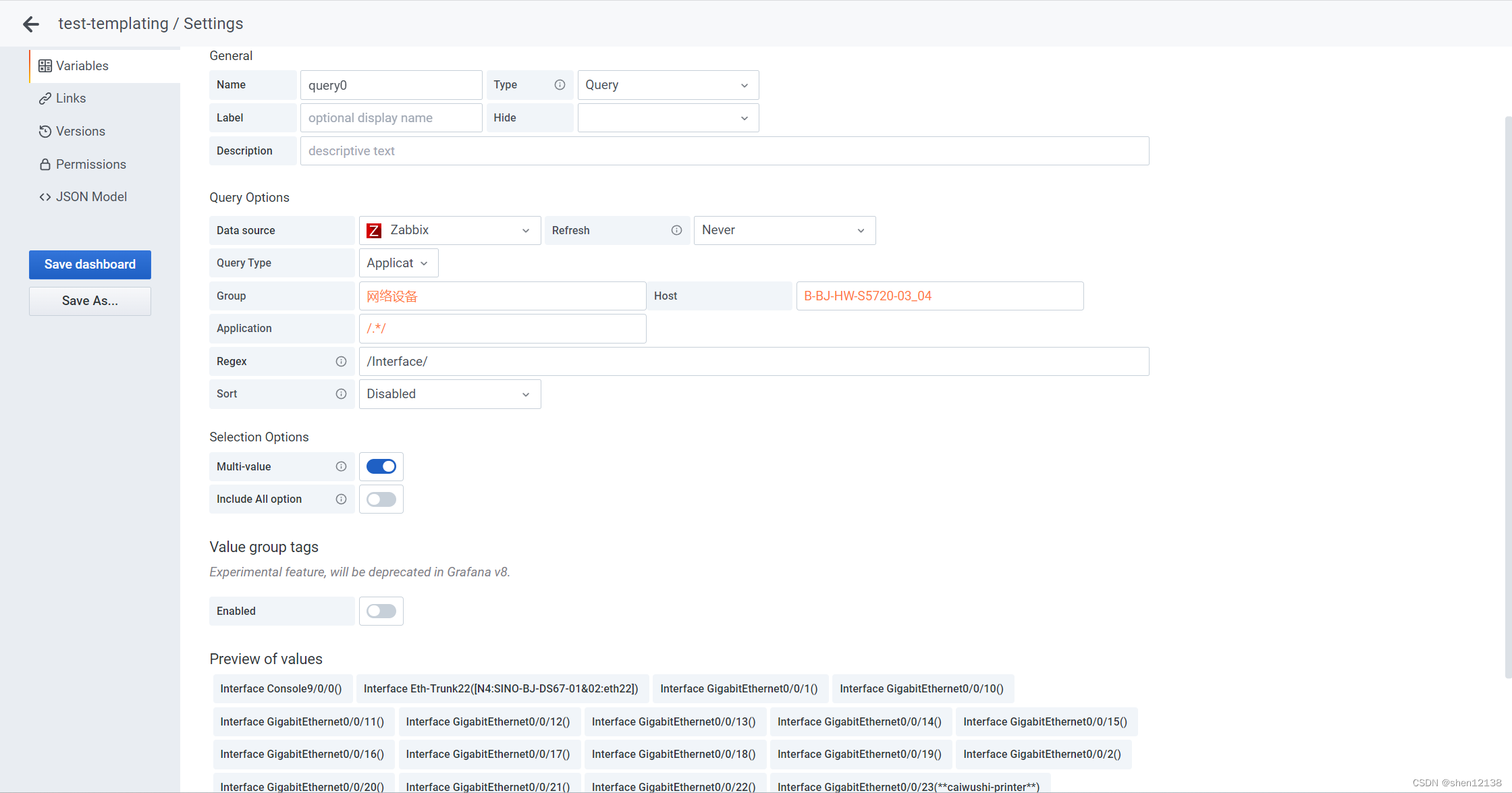Click the info icon next to Regex

click(341, 361)
